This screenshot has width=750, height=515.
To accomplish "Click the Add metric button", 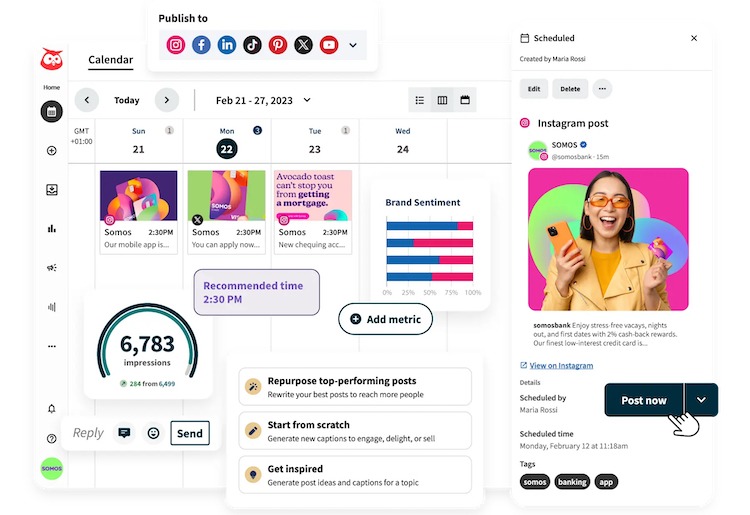I will point(385,319).
